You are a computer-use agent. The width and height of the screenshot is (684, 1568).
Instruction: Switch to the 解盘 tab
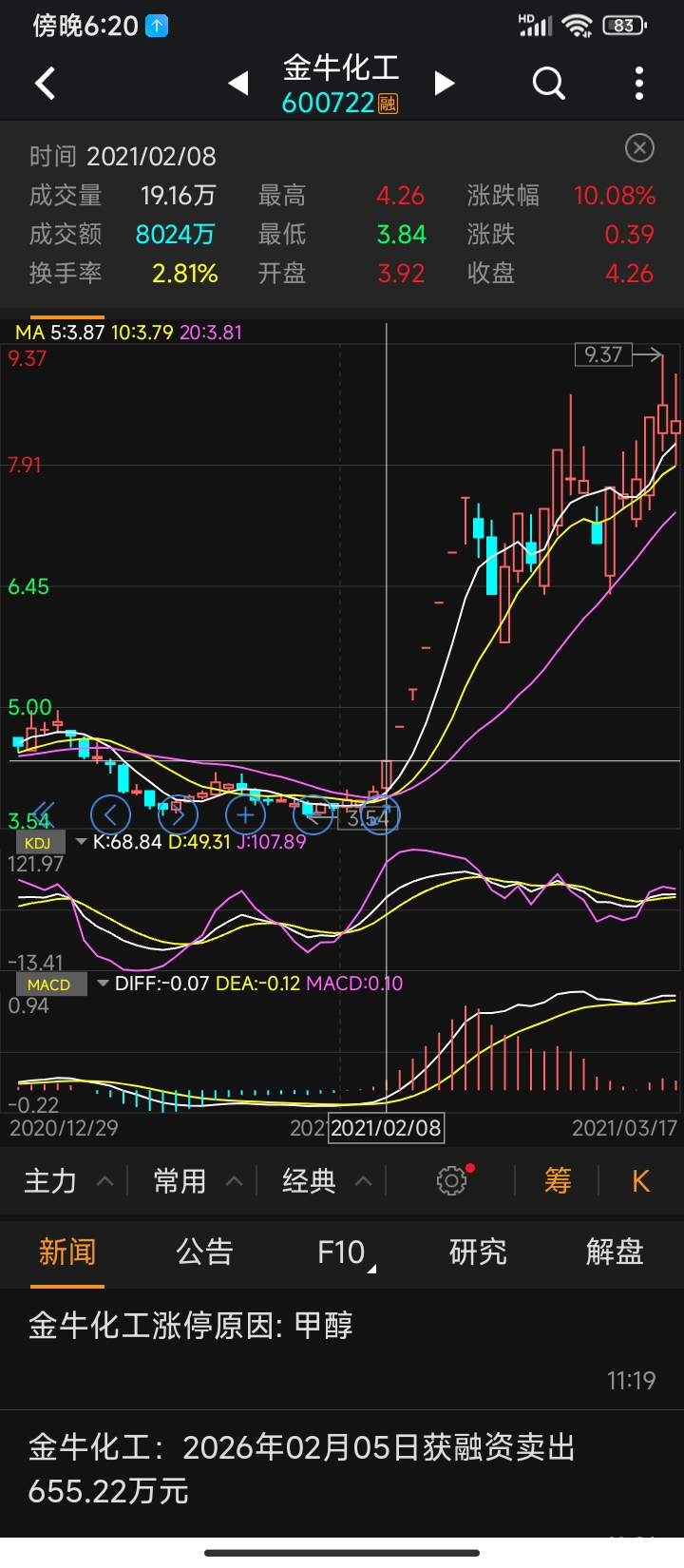coord(615,1252)
